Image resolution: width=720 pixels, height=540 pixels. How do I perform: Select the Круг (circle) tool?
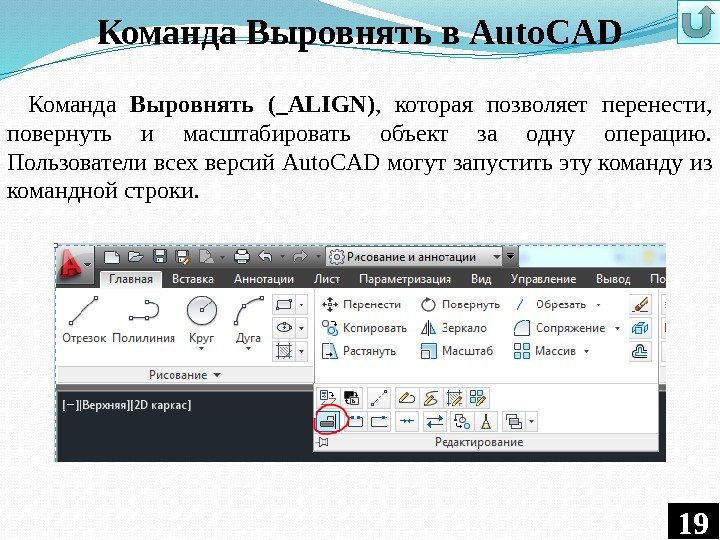click(x=202, y=321)
